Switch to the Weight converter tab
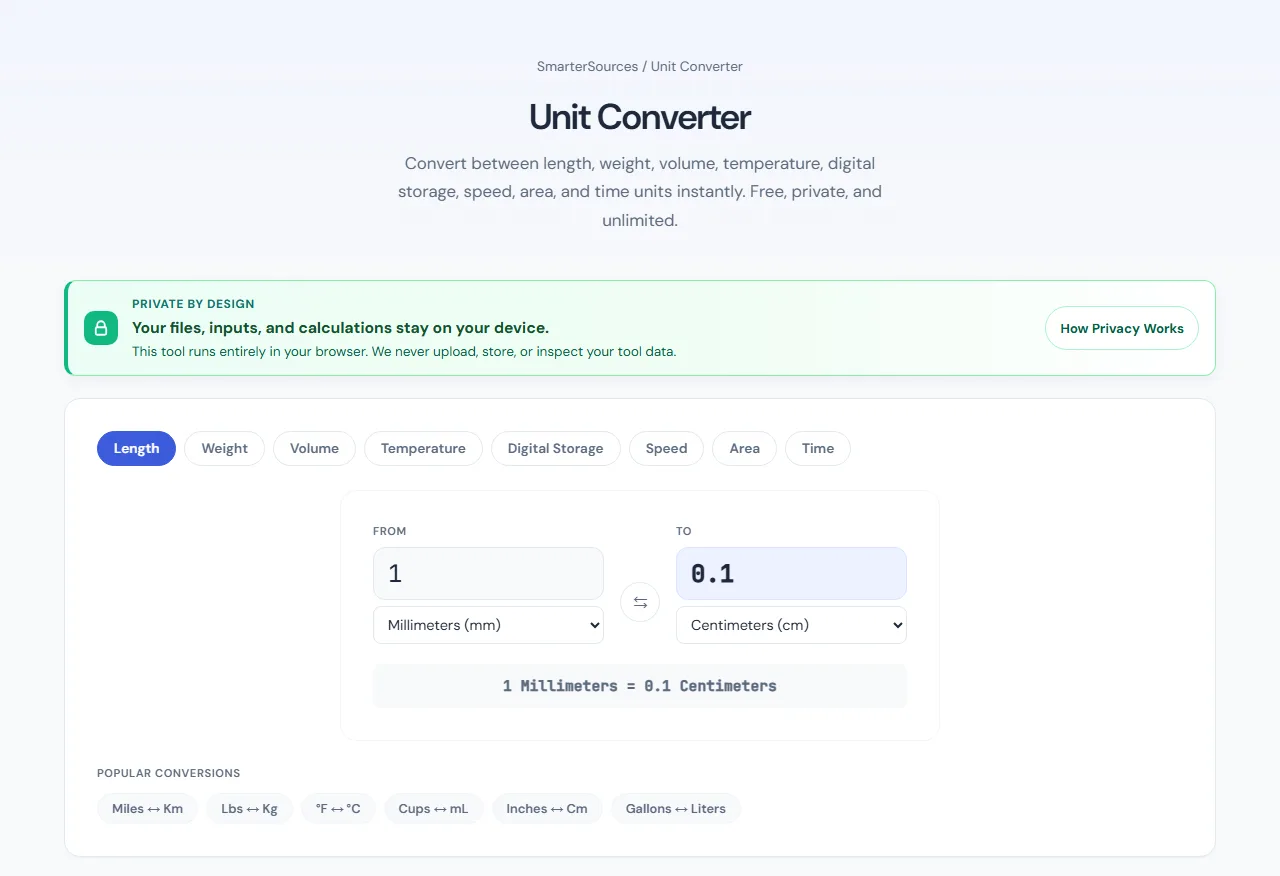Viewport: 1280px width, 876px height. (224, 448)
